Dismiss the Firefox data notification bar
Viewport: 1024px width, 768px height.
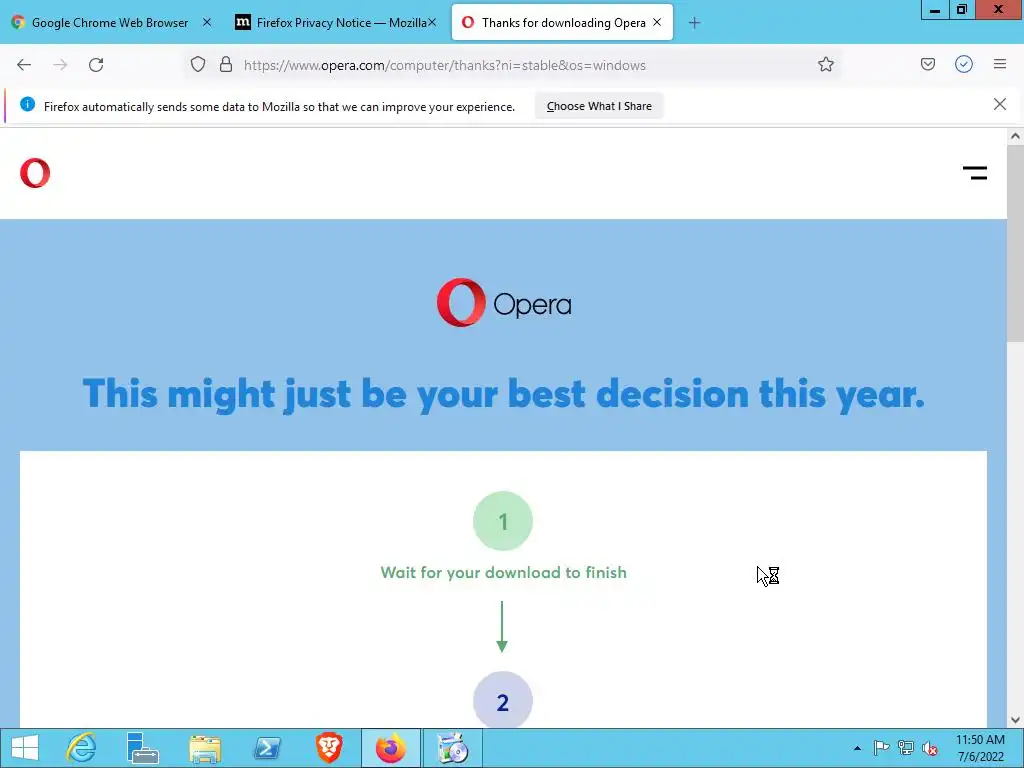click(x=1000, y=104)
